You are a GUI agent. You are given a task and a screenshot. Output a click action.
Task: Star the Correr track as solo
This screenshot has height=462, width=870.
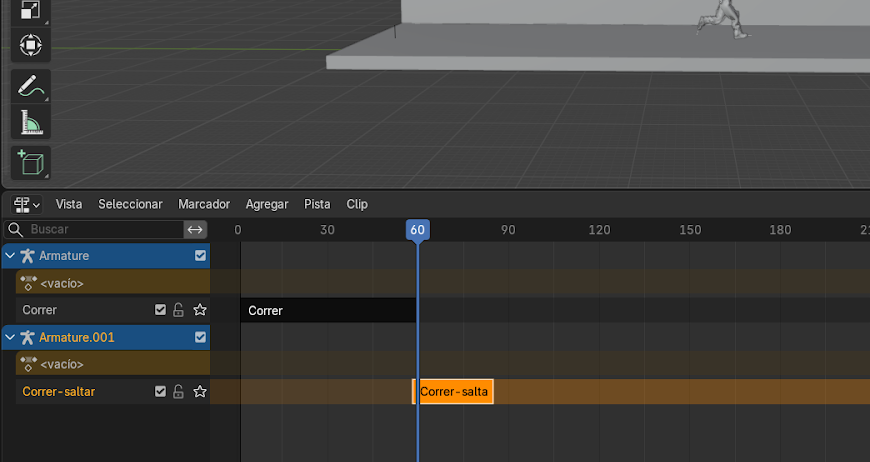[199, 310]
